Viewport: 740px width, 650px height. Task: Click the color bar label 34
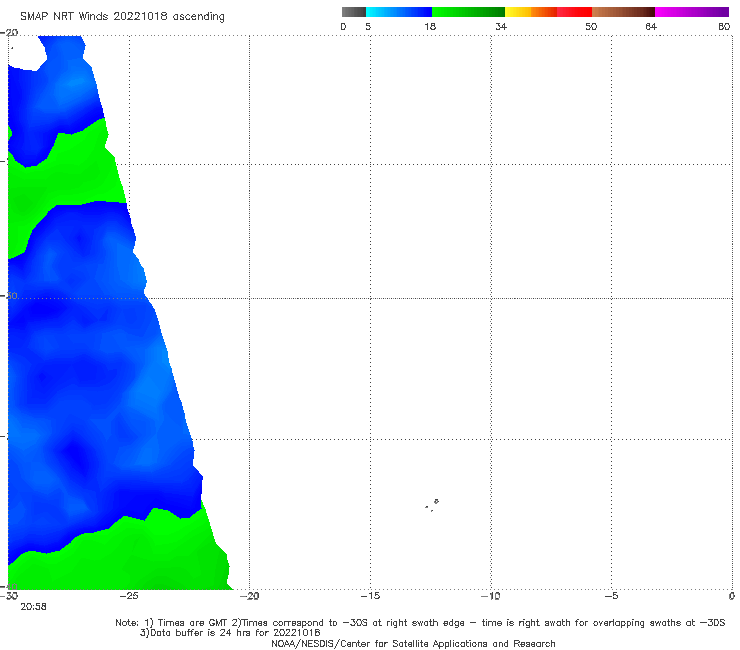point(501,27)
